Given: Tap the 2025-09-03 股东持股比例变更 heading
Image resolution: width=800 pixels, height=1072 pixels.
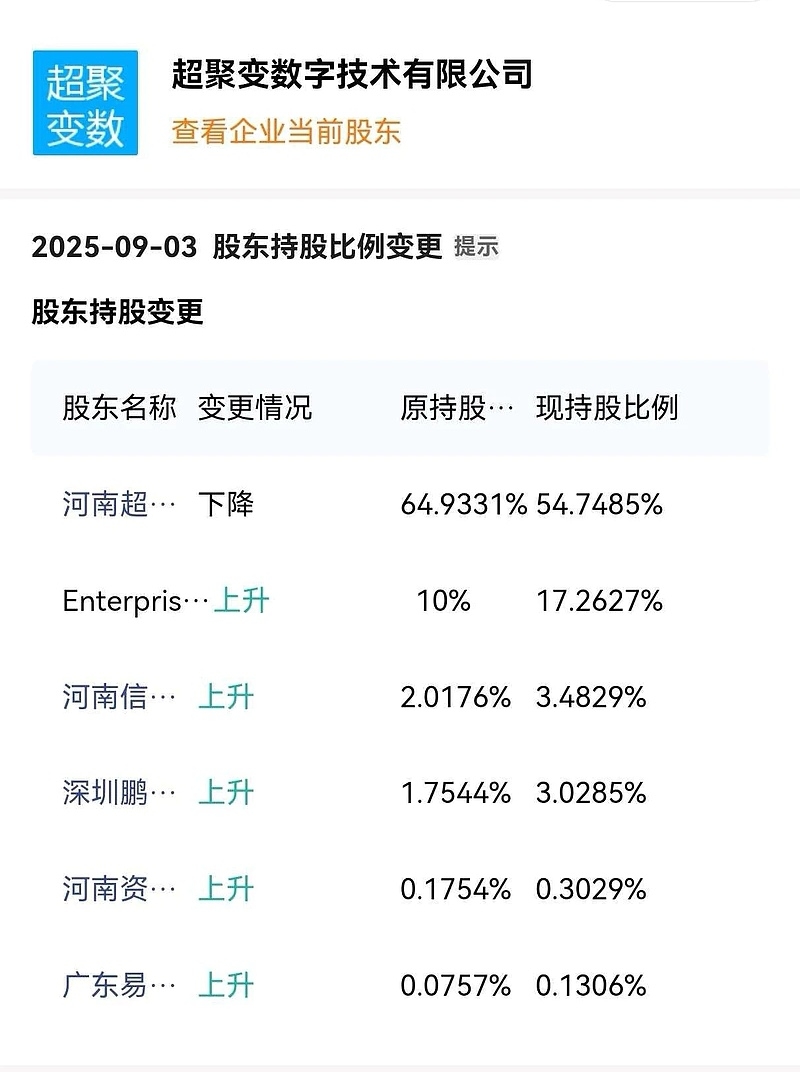Looking at the screenshot, I should 237,246.
